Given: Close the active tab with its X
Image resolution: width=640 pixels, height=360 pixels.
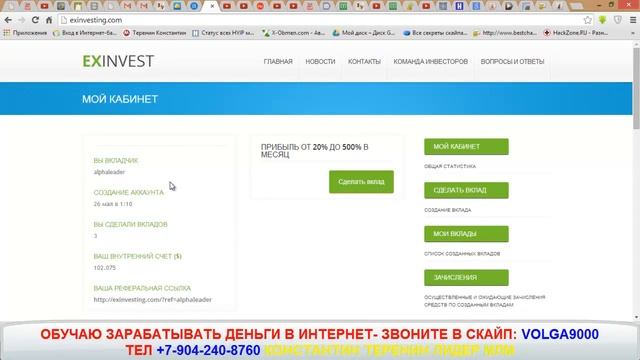Looking at the screenshot, I should 212,6.
